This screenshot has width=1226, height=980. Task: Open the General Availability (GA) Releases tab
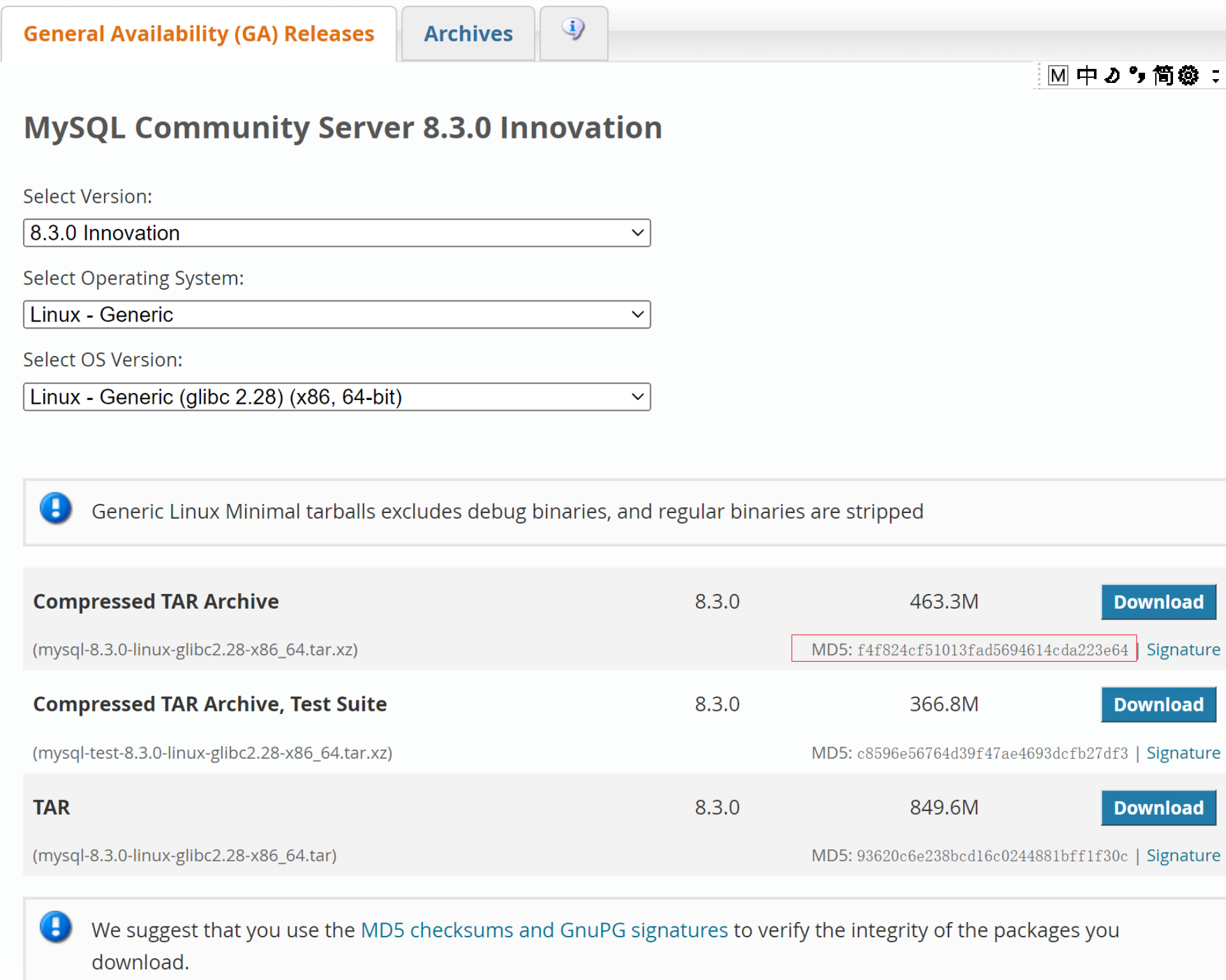point(198,34)
